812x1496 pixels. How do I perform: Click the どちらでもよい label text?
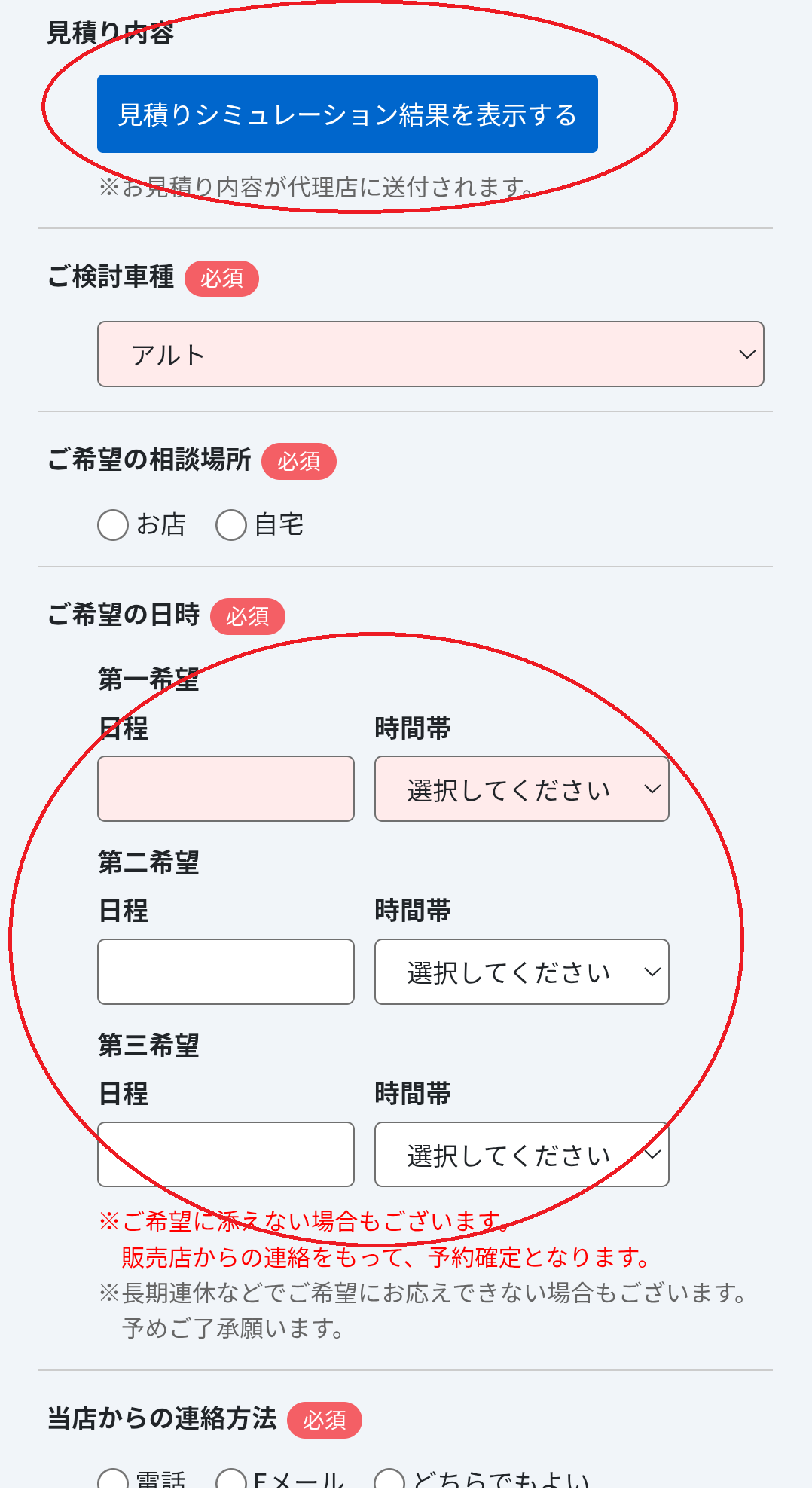pyautogui.click(x=502, y=1481)
